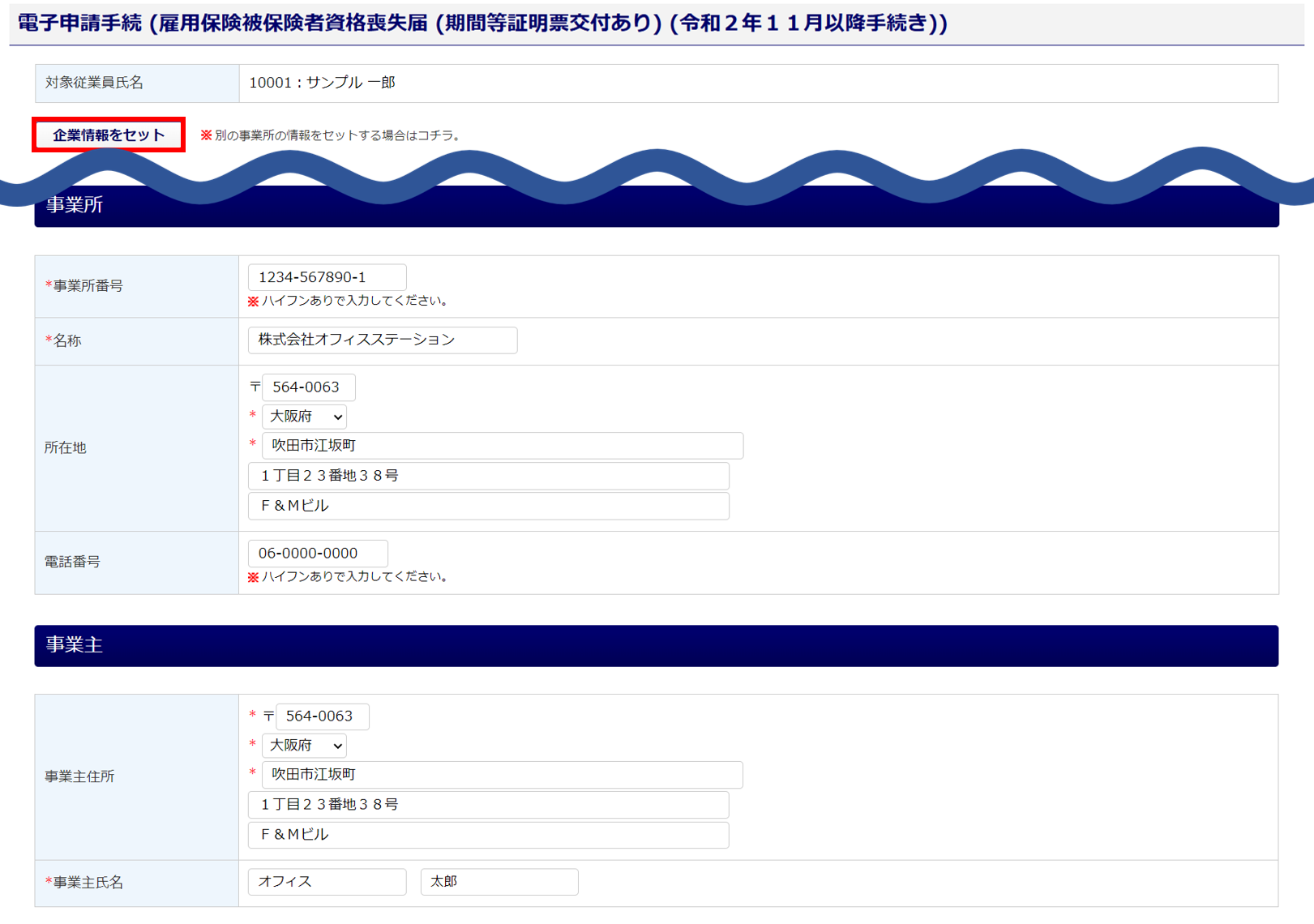Edit the 事業主氏名 given name field 太郎
1314x924 pixels.
[499, 882]
